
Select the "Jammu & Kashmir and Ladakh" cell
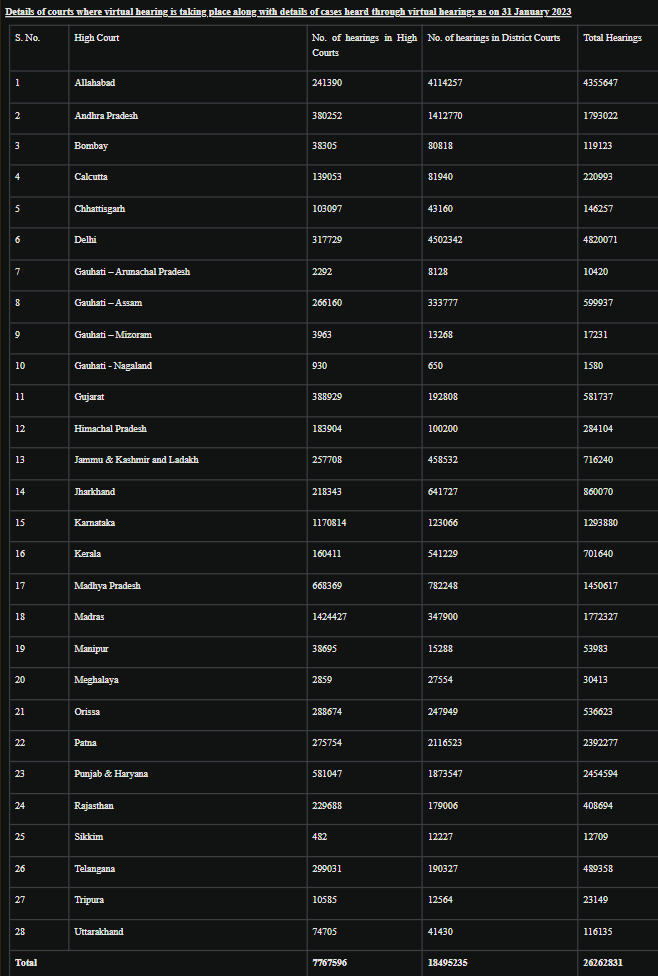coord(136,460)
